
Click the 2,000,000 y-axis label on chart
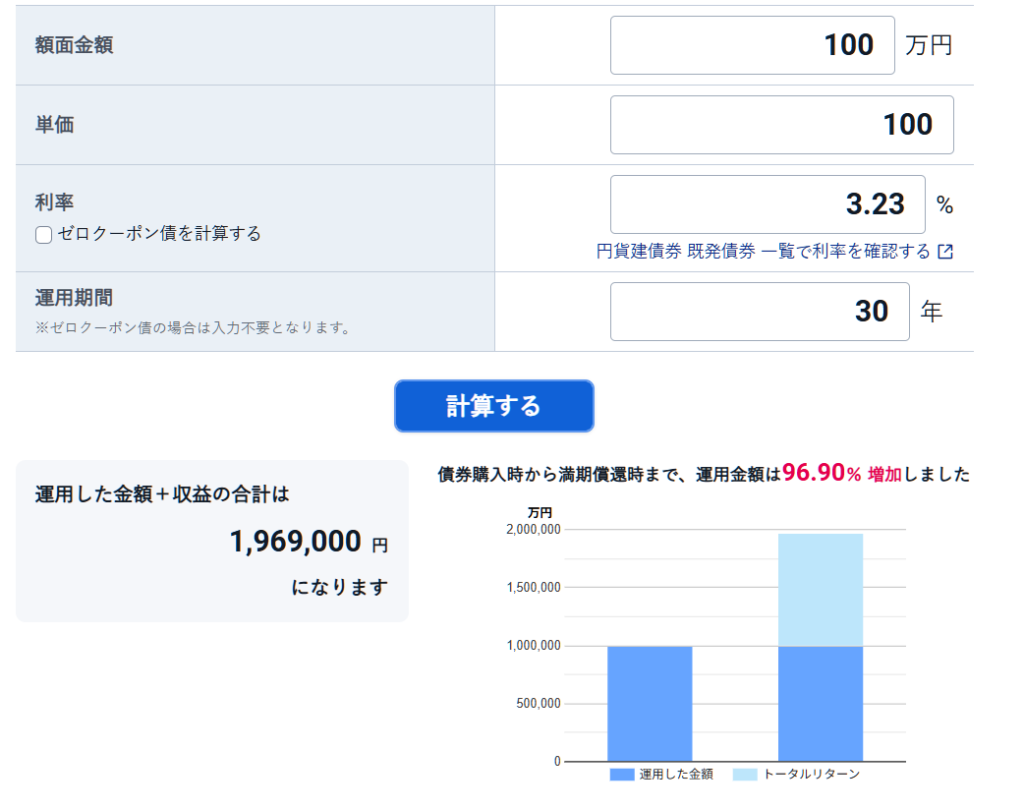click(x=533, y=530)
